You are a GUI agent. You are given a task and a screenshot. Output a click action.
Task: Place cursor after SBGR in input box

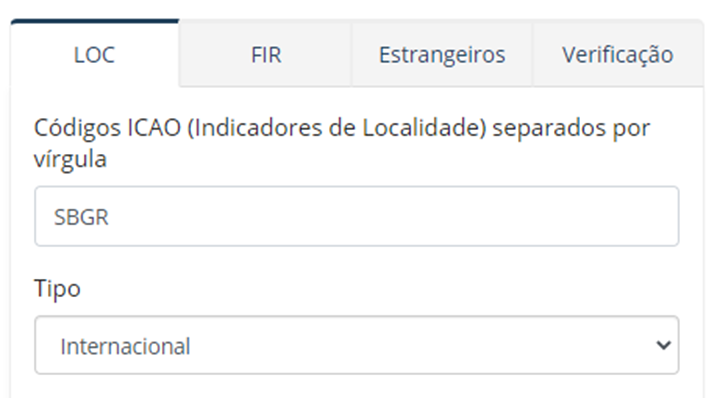pos(112,217)
